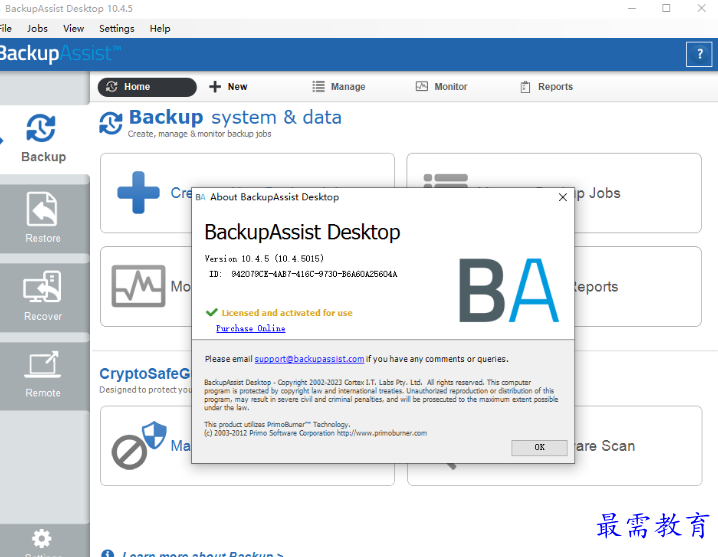Image resolution: width=718 pixels, height=557 pixels.
Task: Select the New tab
Action: (x=228, y=87)
